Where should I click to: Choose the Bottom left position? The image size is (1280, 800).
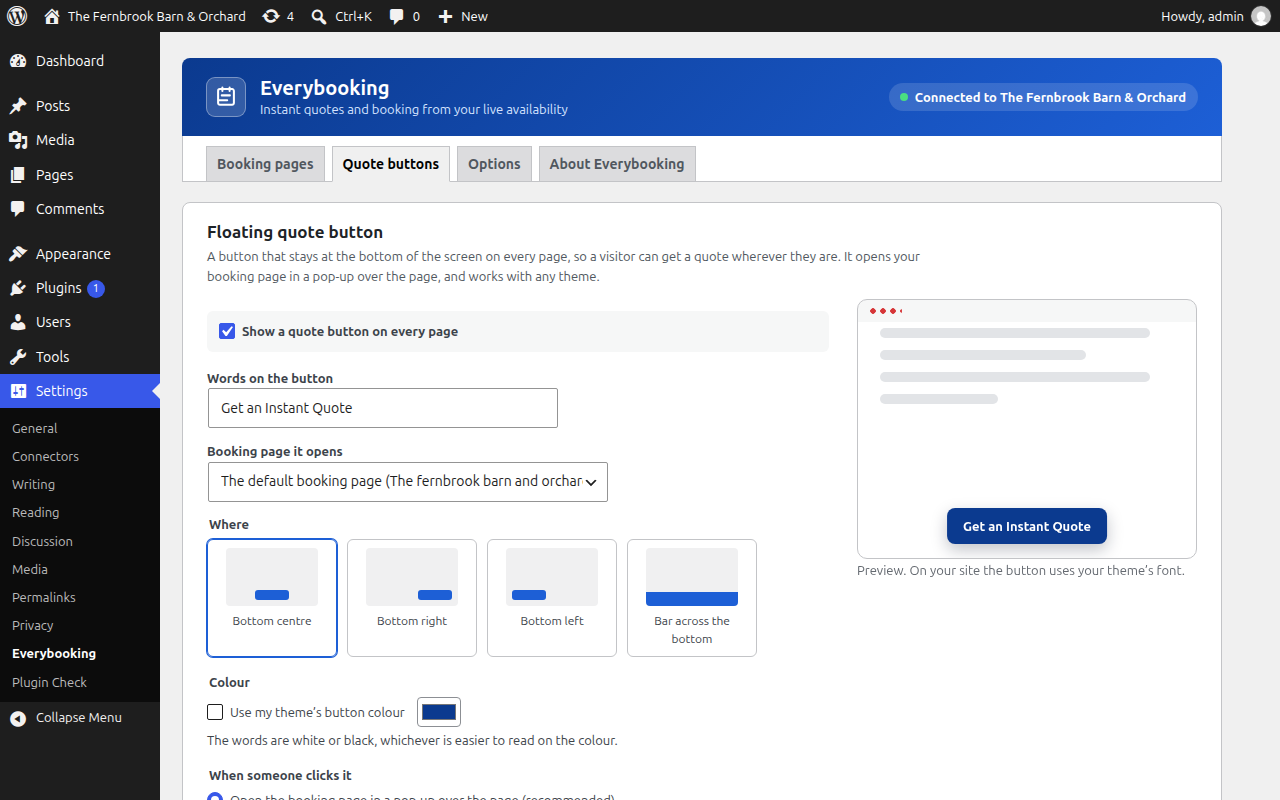[552, 598]
